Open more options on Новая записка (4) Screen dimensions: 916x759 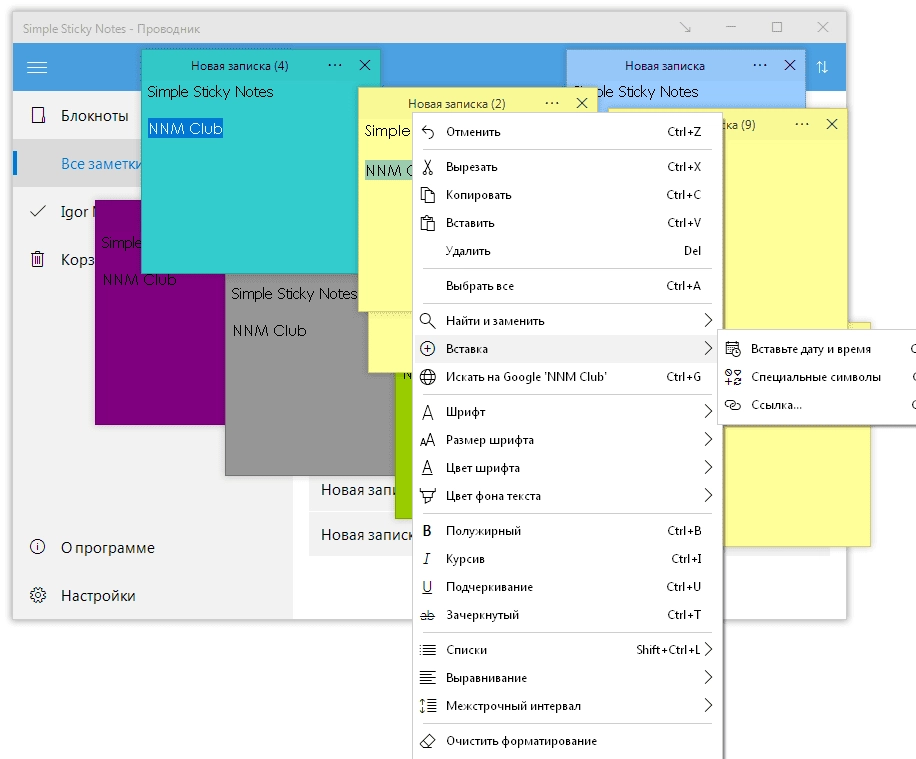pos(335,65)
